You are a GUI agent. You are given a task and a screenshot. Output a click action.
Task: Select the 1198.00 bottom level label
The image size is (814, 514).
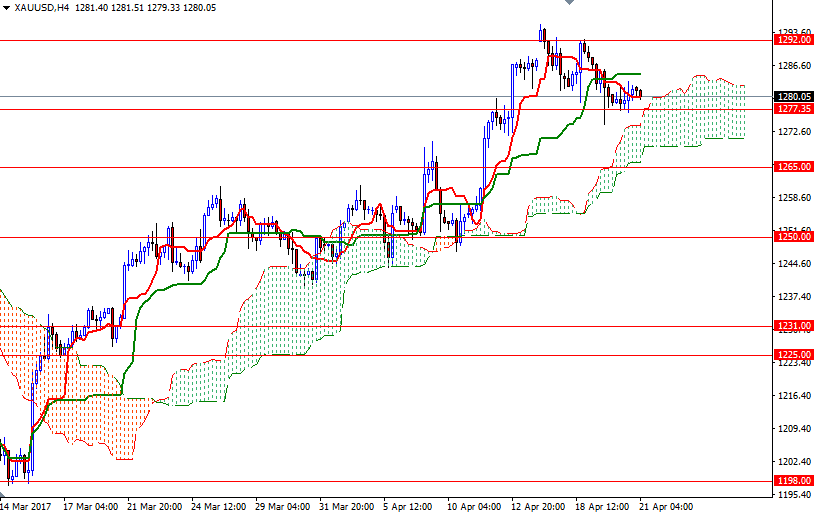tap(793, 481)
